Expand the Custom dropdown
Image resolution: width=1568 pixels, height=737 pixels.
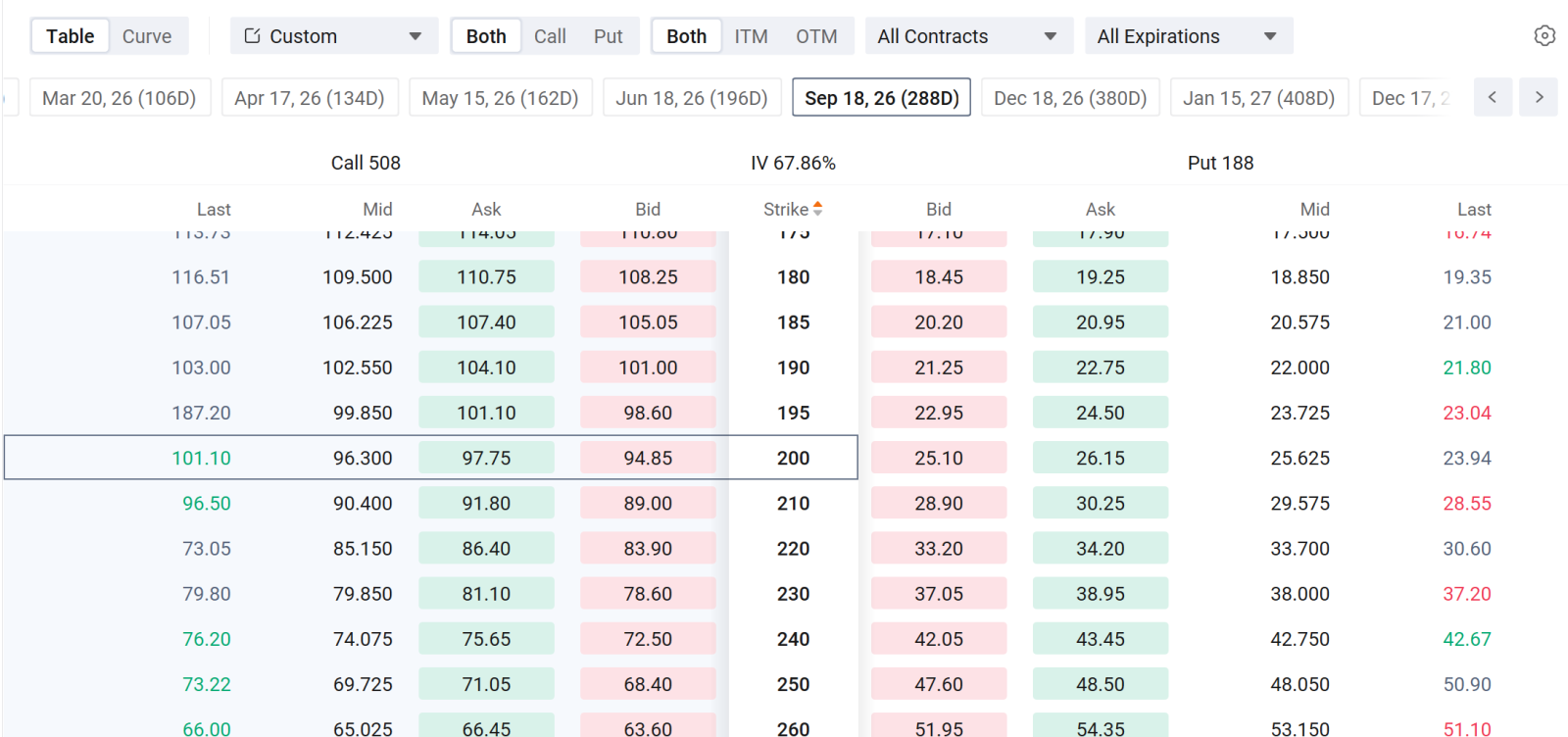coord(334,35)
